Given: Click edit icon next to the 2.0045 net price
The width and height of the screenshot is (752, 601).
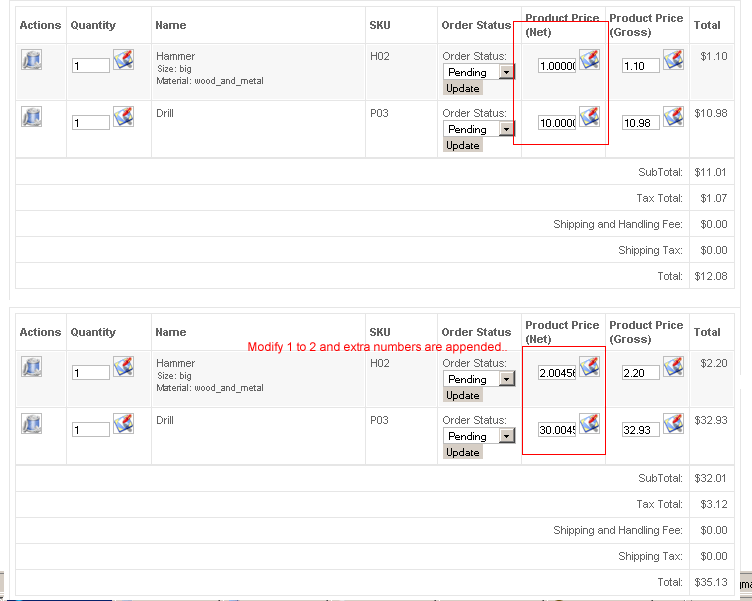Looking at the screenshot, I should 589,366.
